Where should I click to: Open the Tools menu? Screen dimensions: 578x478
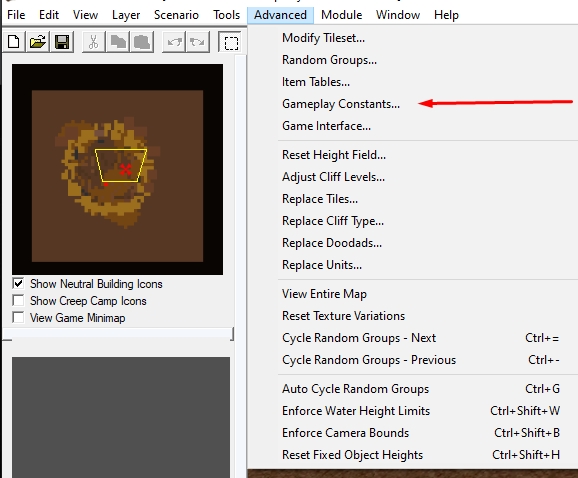click(x=226, y=15)
